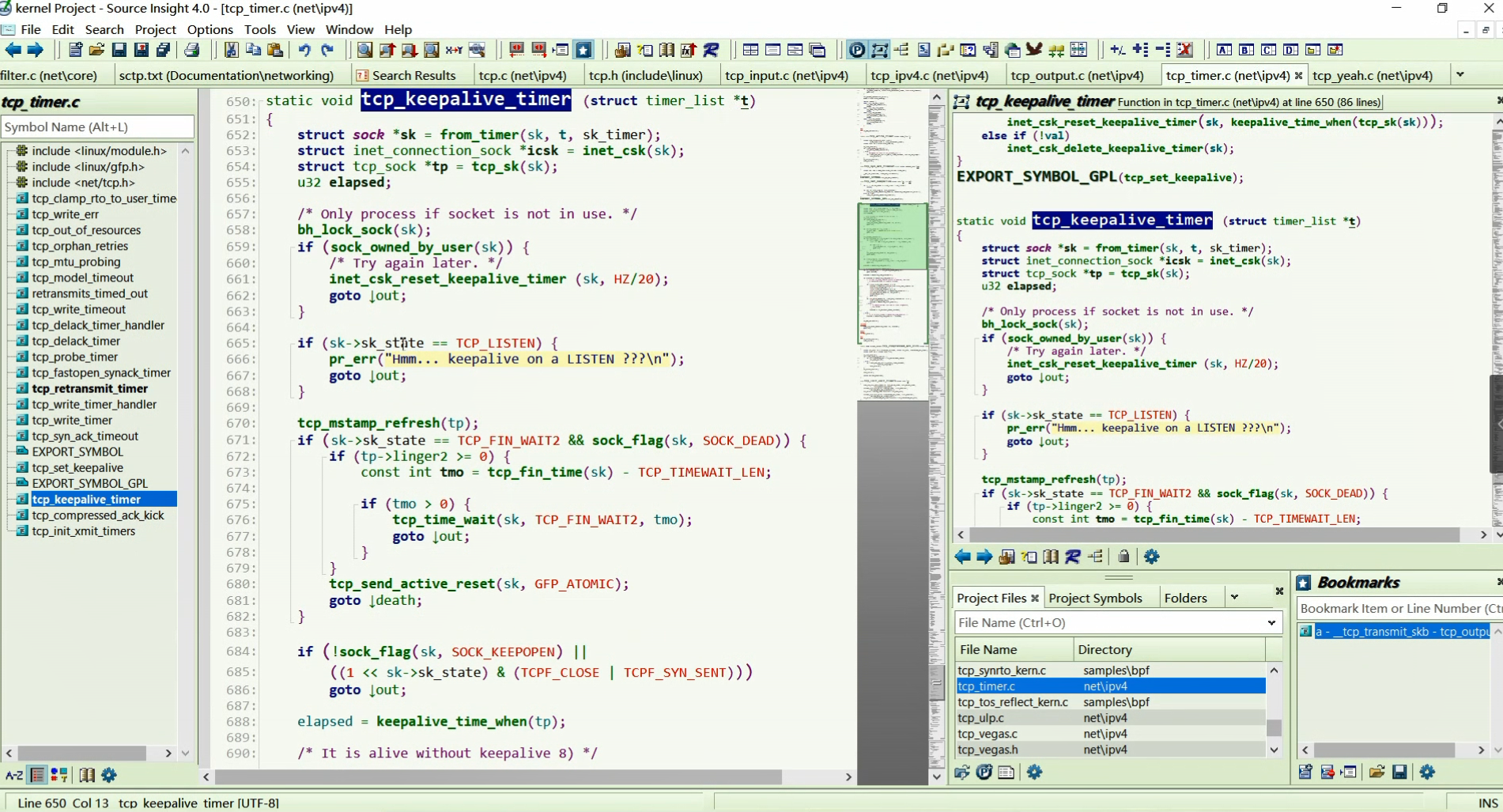
Task: Open symbol panel settings gear
Action: [109, 776]
